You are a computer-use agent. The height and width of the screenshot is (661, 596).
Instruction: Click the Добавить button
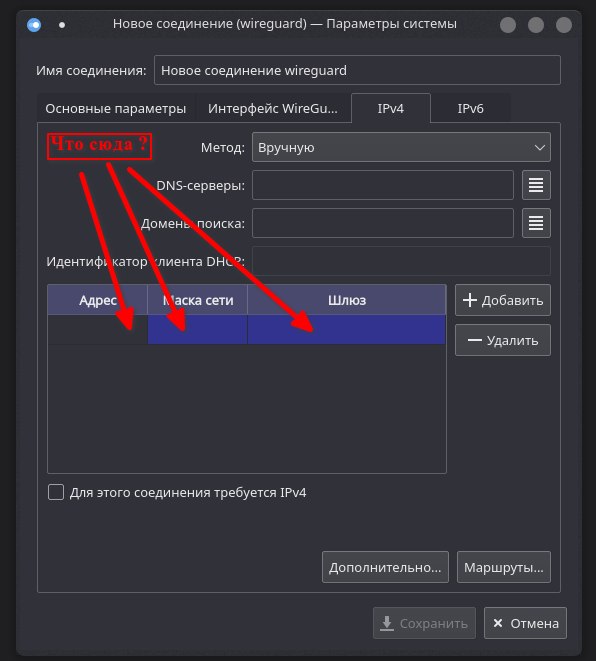point(503,300)
